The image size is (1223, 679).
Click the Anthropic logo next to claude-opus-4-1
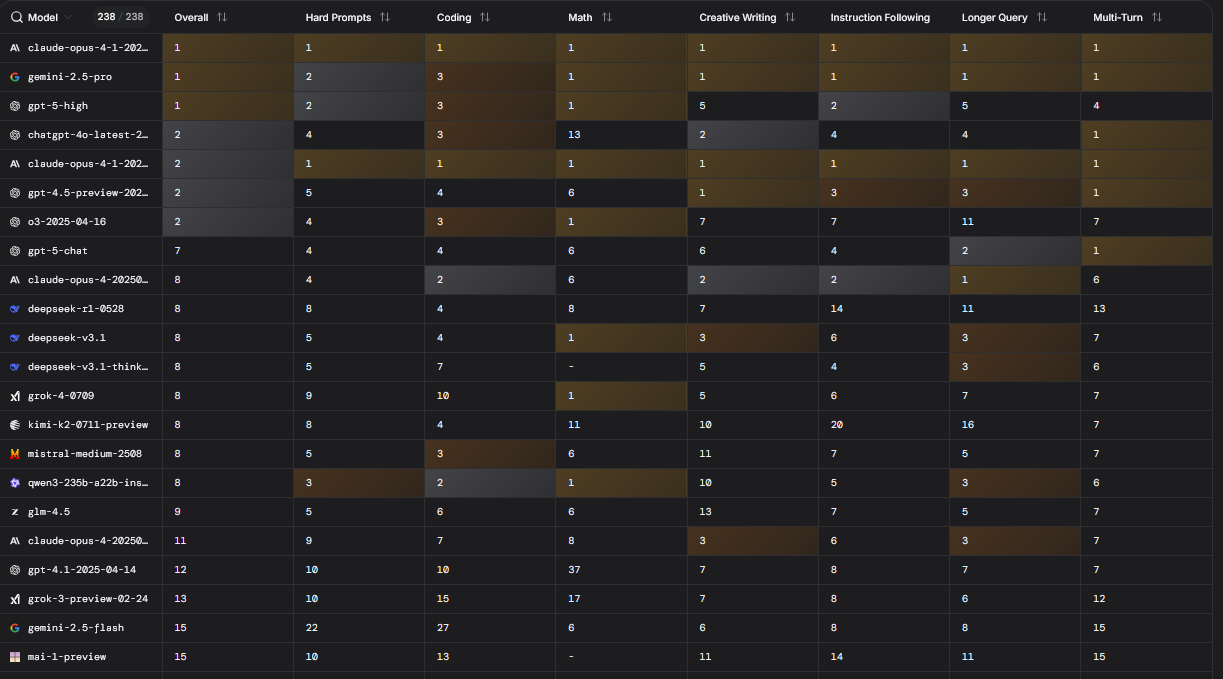(x=13, y=47)
